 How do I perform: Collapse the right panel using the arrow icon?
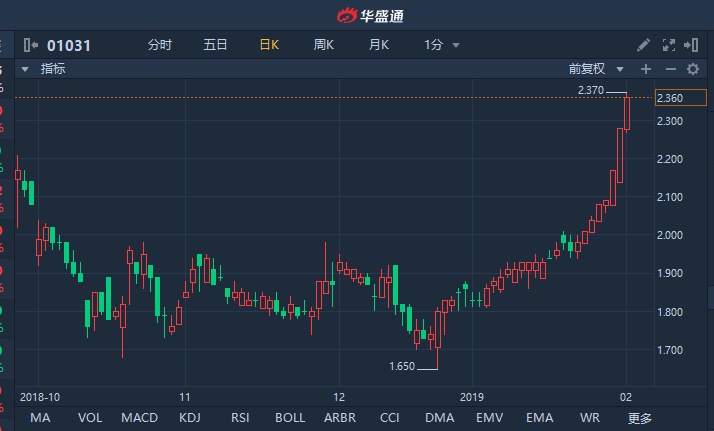pyautogui.click(x=691, y=45)
